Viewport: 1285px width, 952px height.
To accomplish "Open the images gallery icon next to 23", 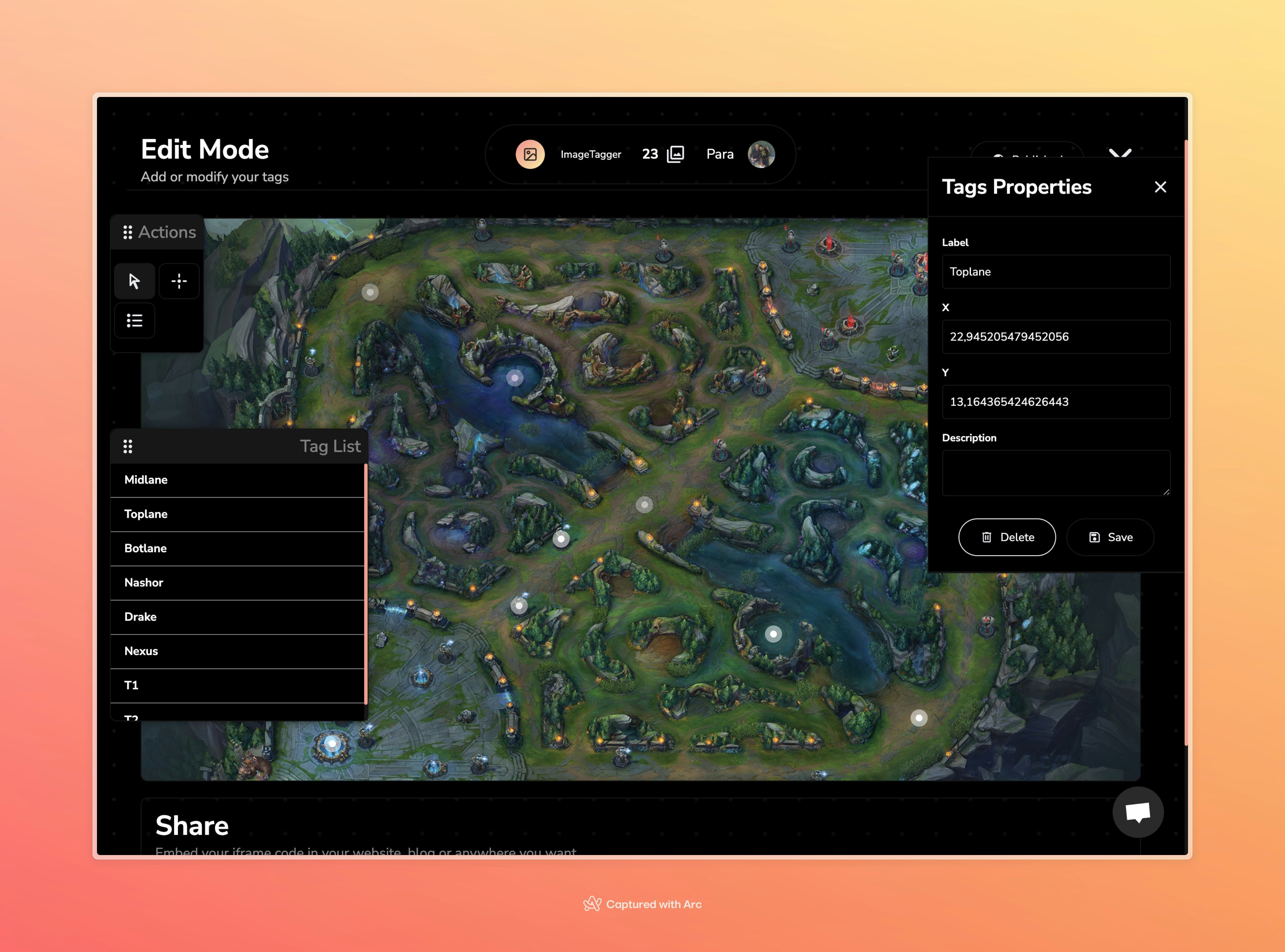I will tap(675, 155).
